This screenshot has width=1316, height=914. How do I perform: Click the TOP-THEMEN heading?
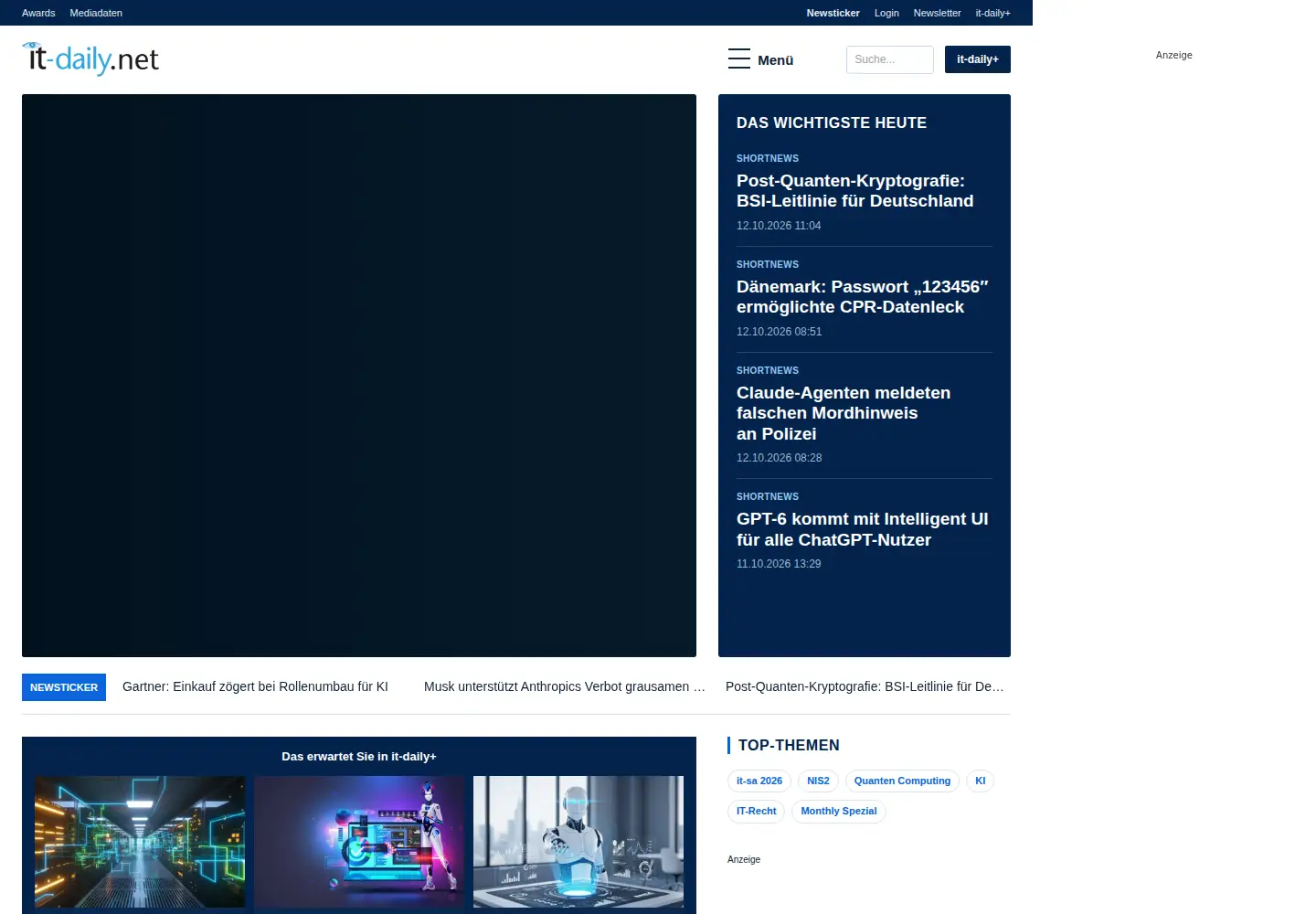pos(789,745)
